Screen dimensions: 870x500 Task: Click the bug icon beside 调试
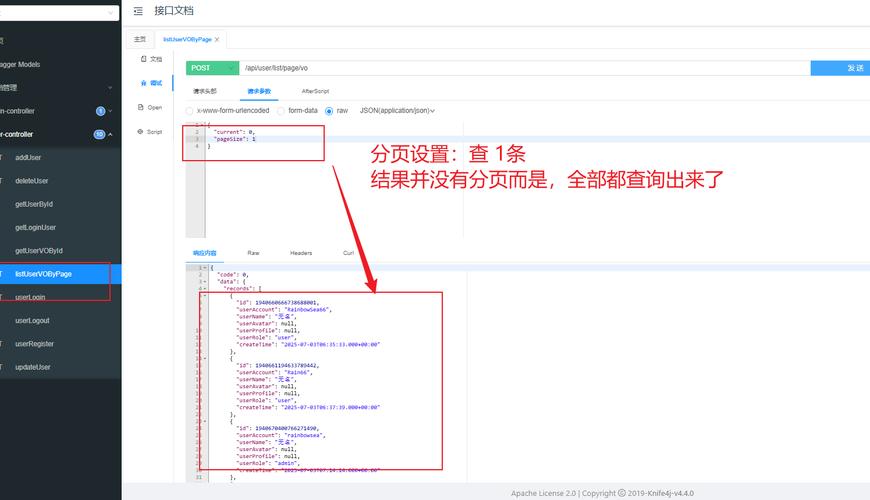[144, 83]
